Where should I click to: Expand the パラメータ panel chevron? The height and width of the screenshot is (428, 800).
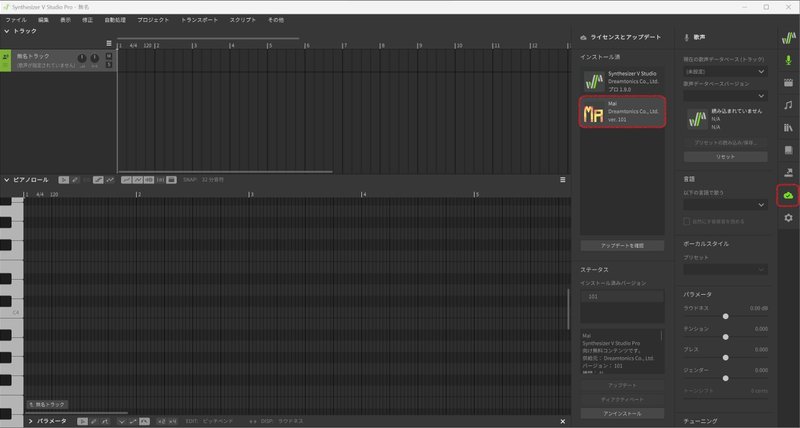click(x=30, y=421)
